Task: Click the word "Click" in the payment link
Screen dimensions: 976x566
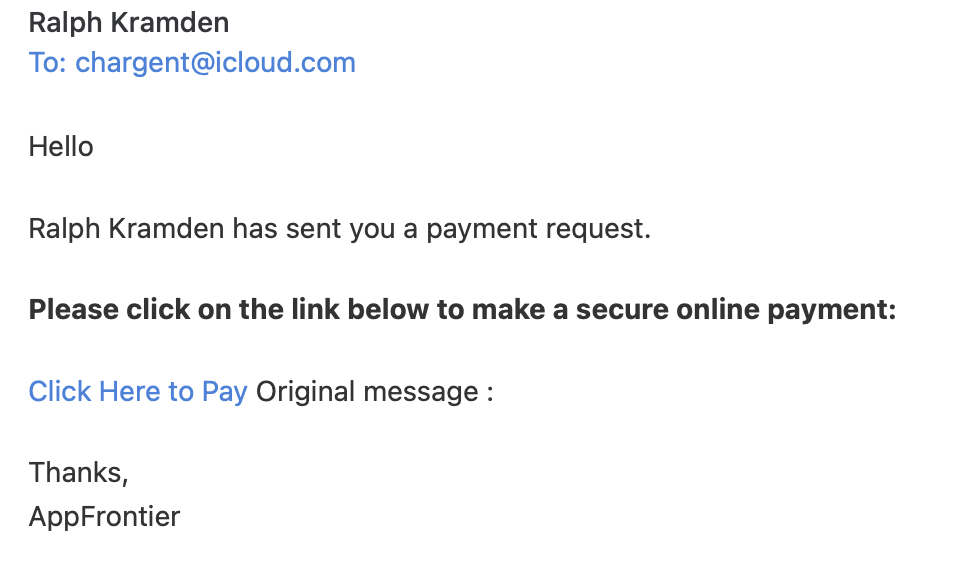Action: coord(60,391)
